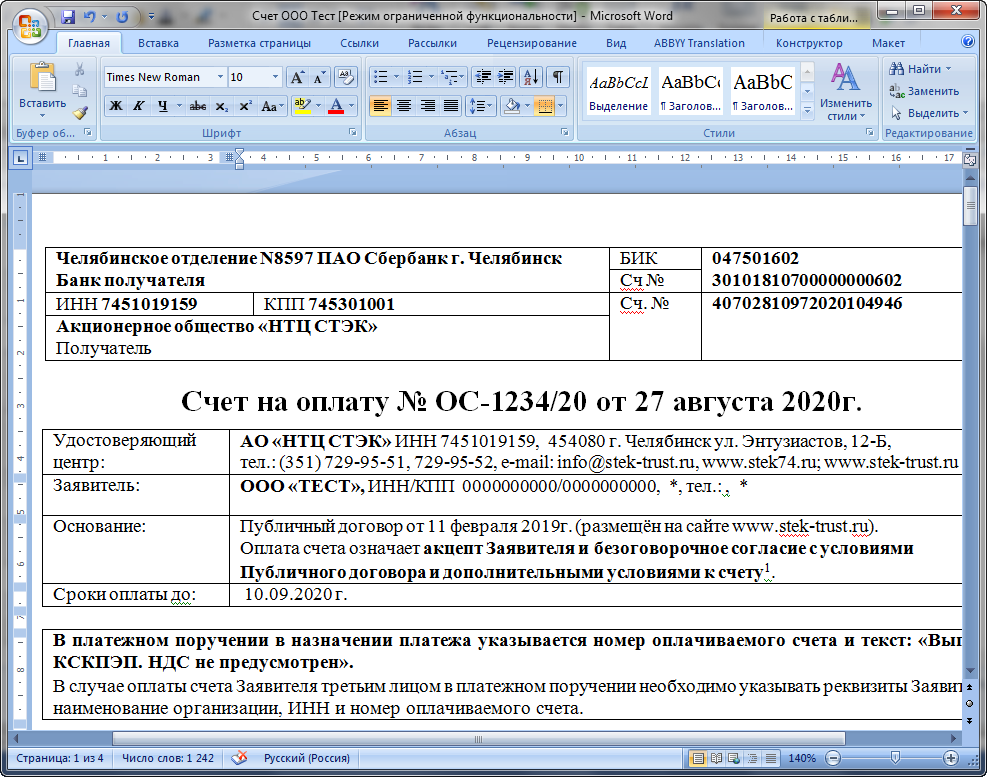Image resolution: width=987 pixels, height=777 pixels.
Task: Apply the Выделение style
Action: (618, 90)
